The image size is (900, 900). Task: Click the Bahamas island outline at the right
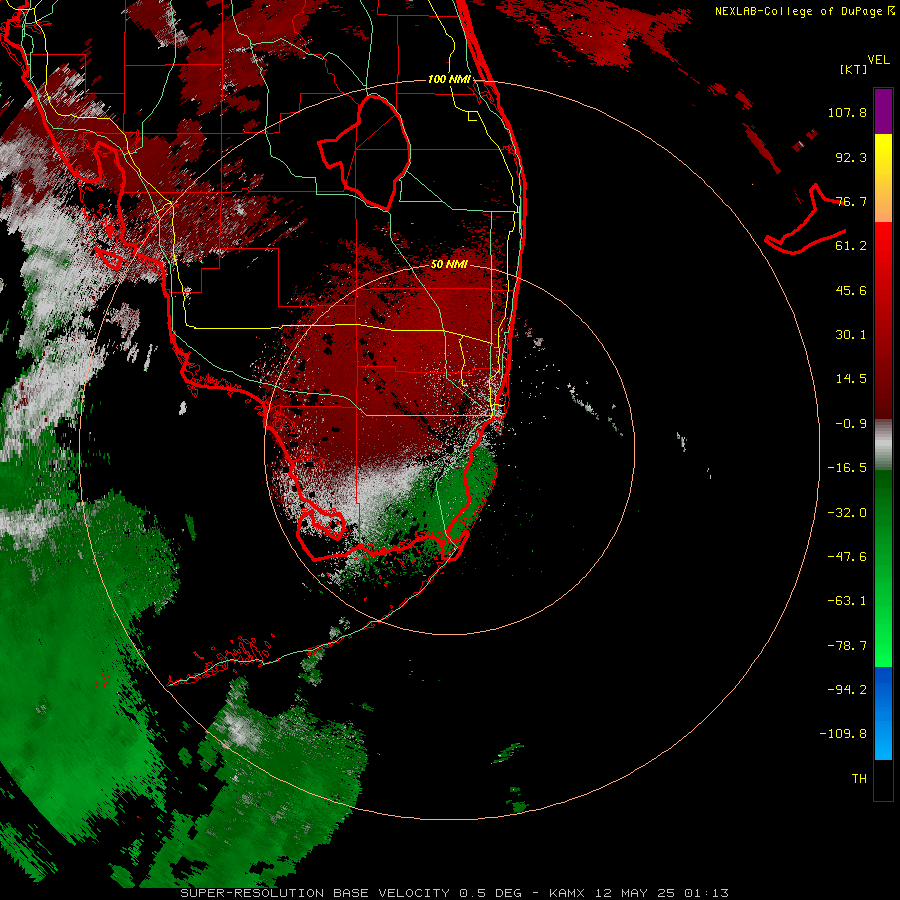(805, 221)
